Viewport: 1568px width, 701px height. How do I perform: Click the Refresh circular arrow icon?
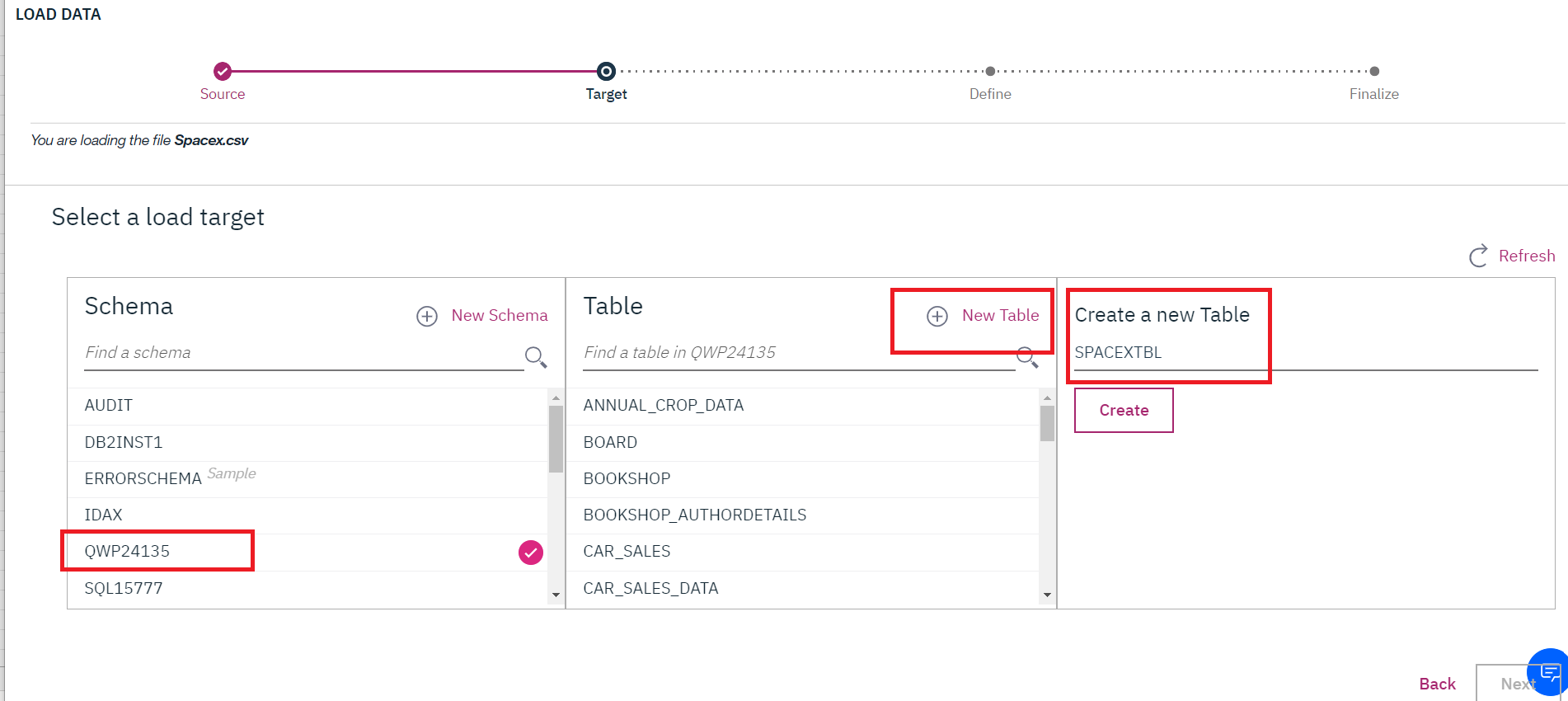point(1479,256)
